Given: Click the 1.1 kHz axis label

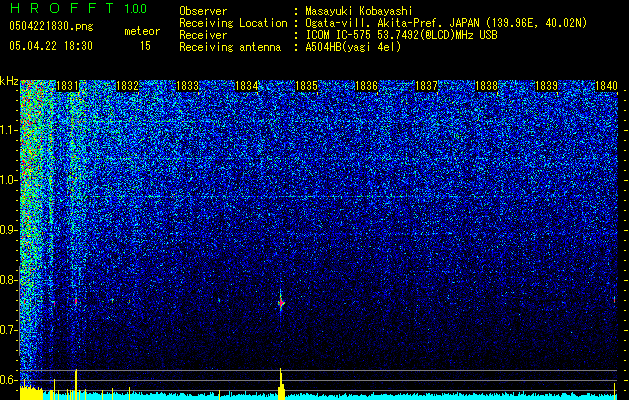Looking at the screenshot, I should (9, 130).
